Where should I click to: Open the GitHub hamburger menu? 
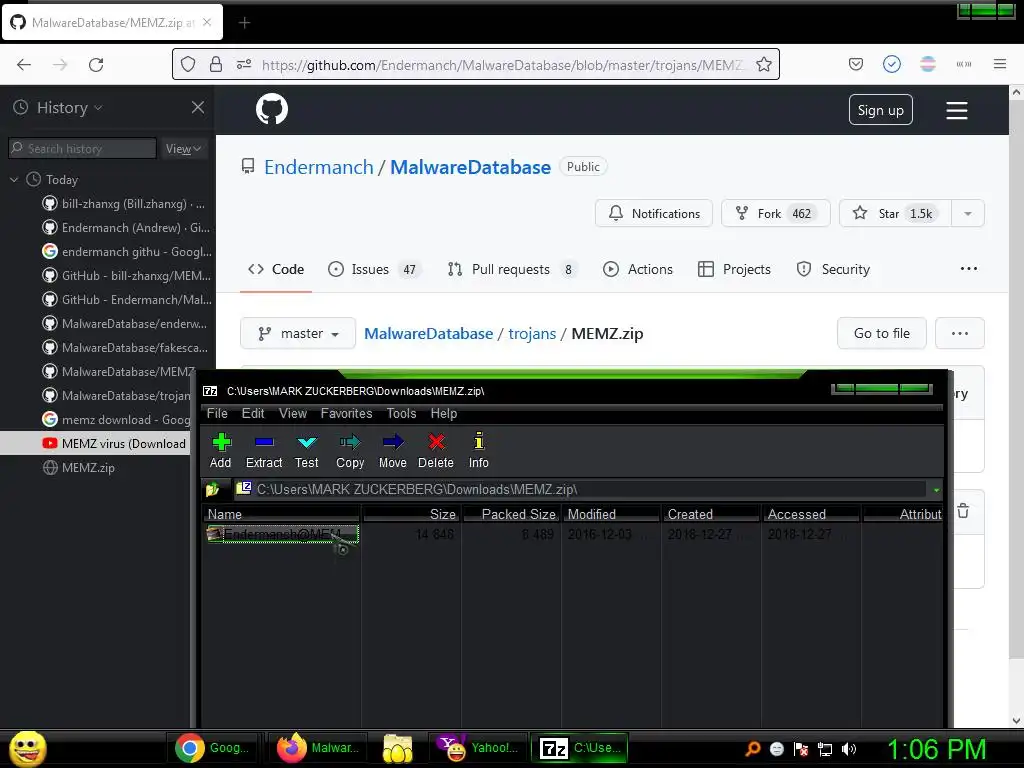click(957, 110)
